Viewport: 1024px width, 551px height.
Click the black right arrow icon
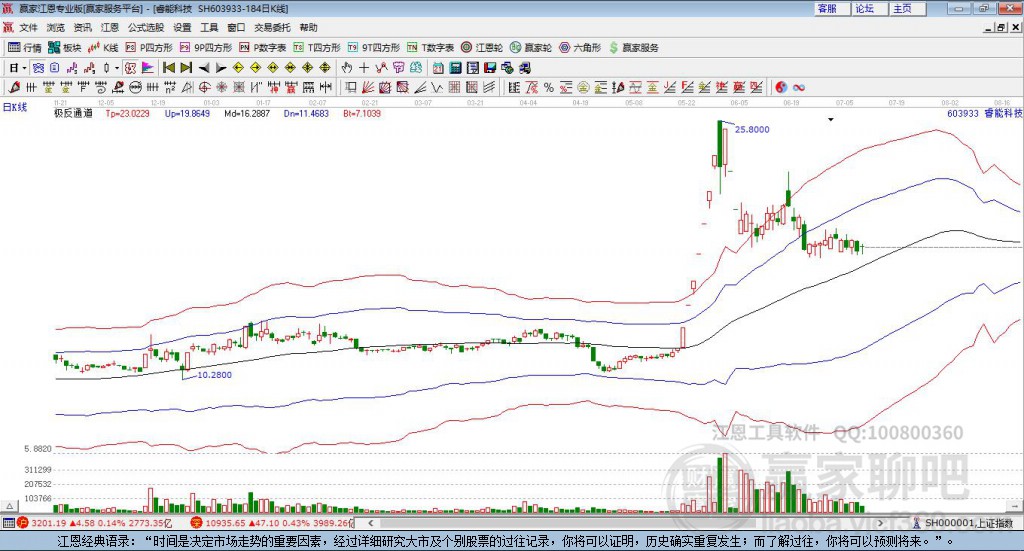click(221, 68)
